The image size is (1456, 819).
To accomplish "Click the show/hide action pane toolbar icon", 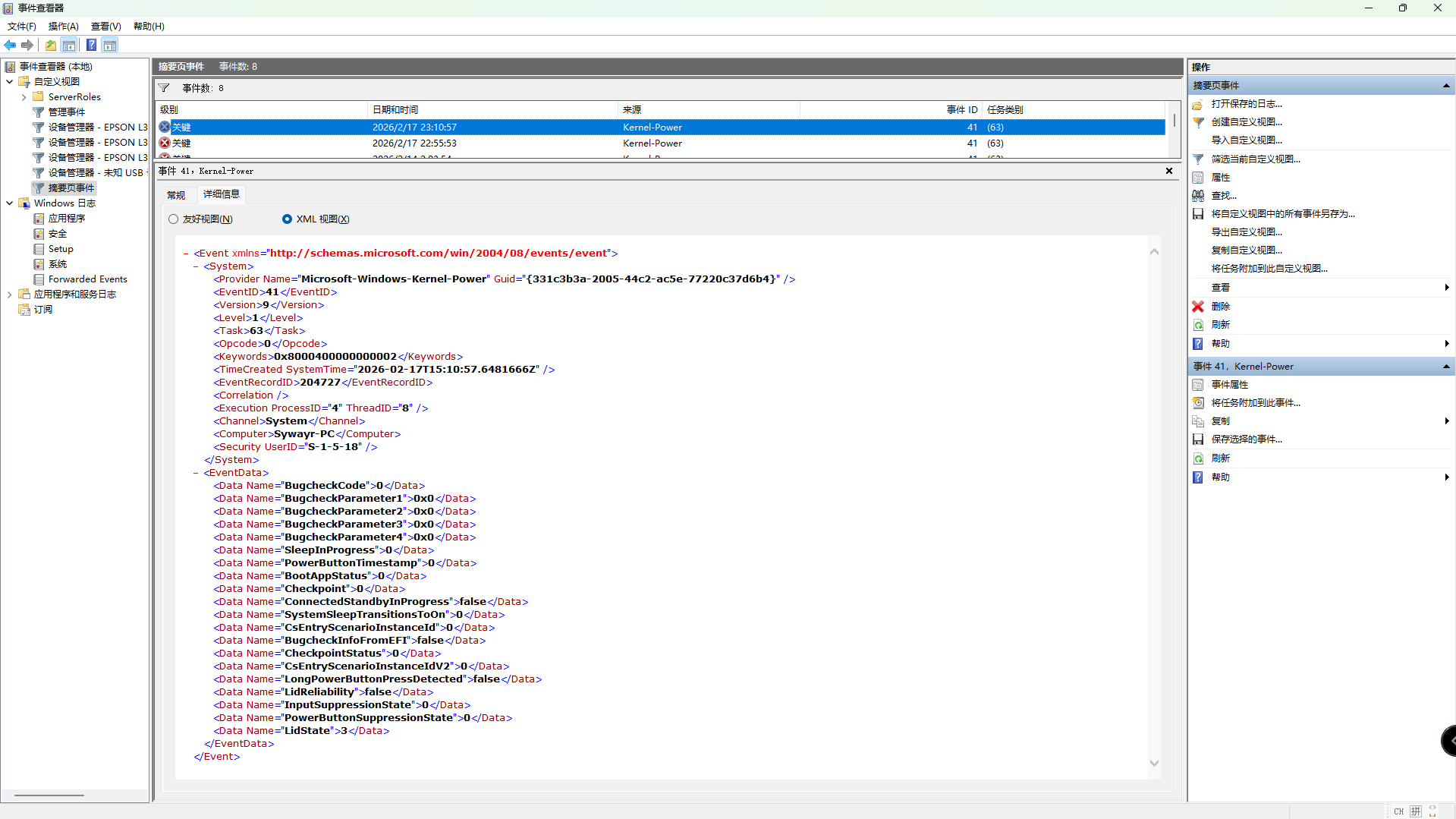I will pos(110,45).
